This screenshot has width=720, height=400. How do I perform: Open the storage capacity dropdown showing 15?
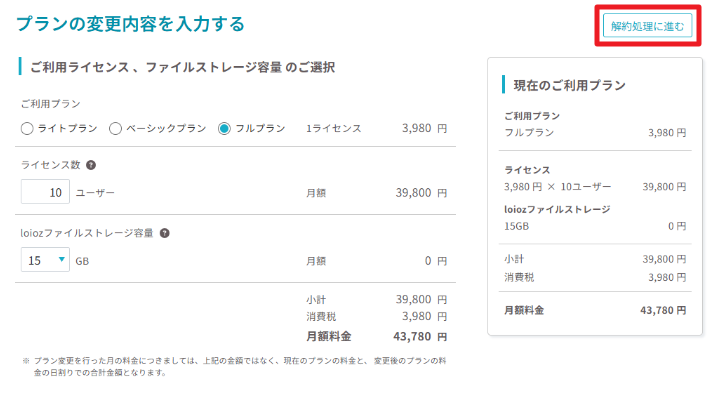45,260
